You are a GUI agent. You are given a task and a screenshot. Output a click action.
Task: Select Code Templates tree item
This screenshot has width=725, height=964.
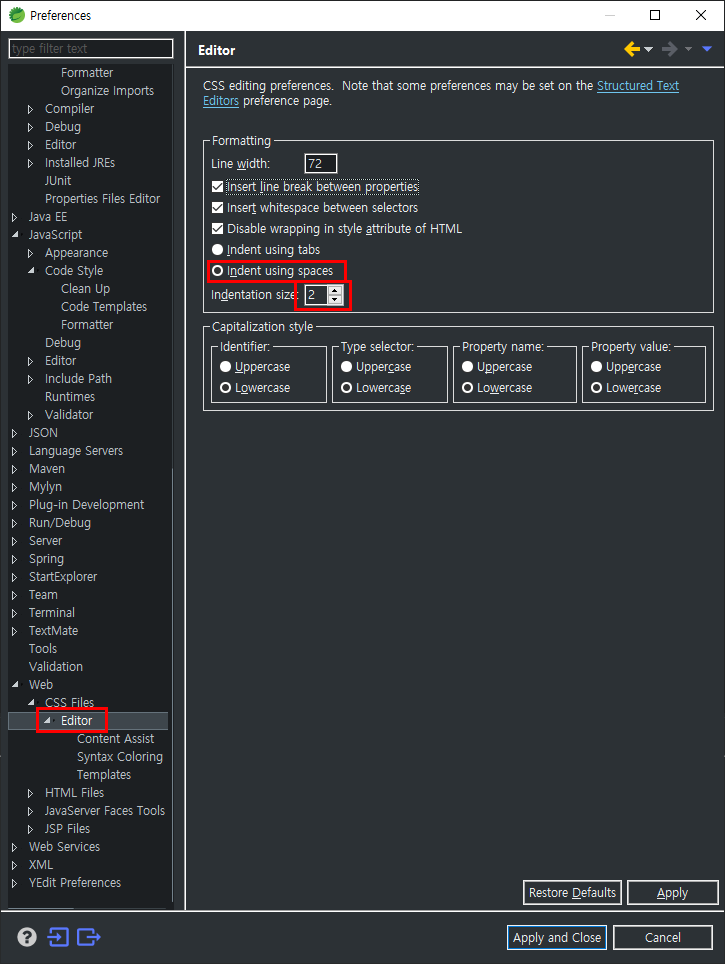(104, 306)
